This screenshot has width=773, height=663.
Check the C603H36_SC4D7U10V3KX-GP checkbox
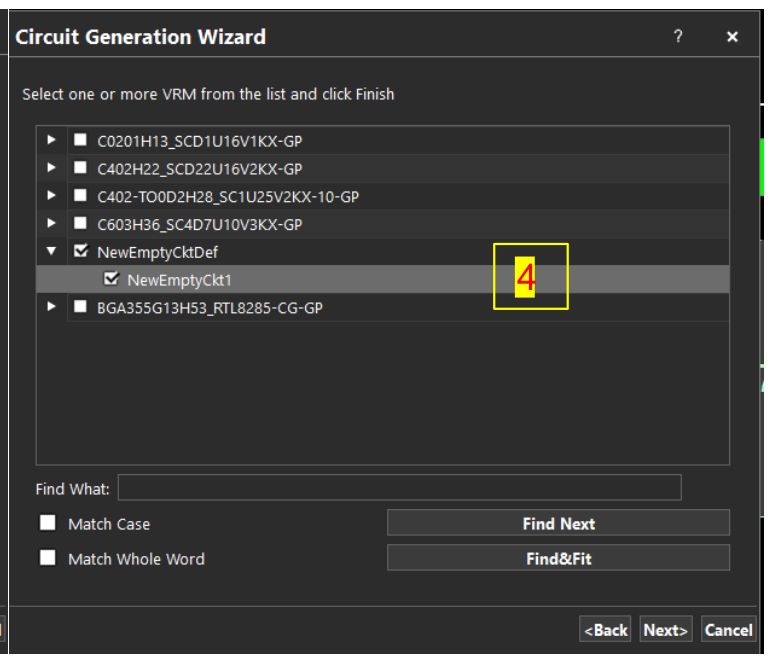pos(80,223)
